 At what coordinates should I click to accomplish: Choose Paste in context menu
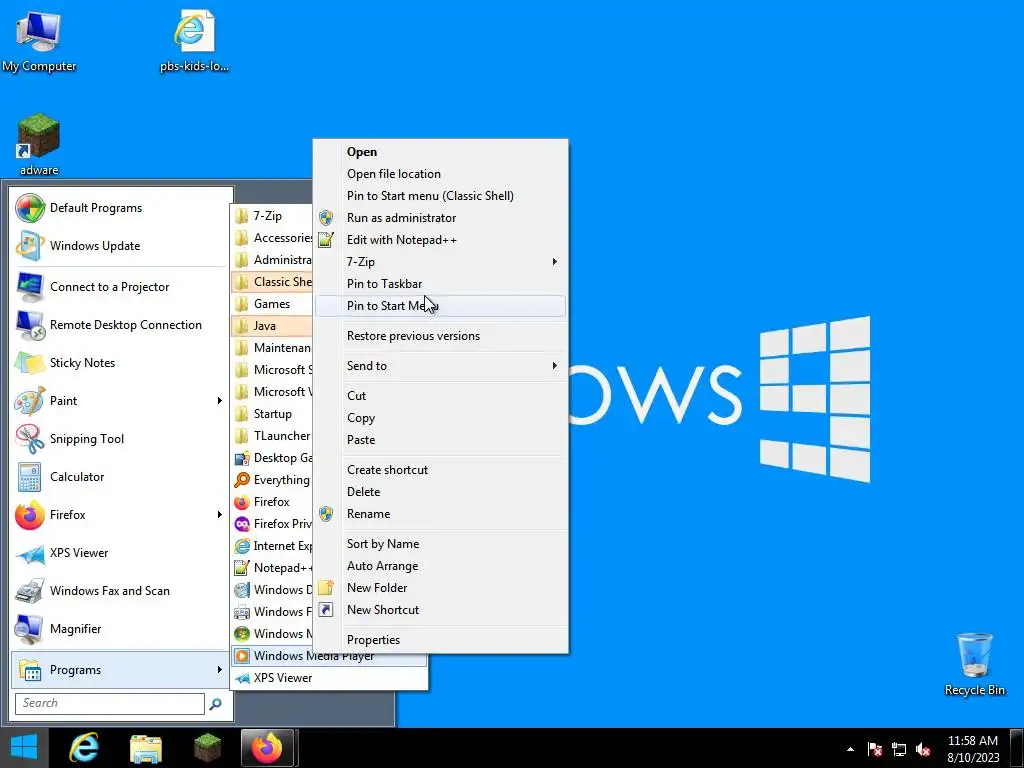(441, 440)
